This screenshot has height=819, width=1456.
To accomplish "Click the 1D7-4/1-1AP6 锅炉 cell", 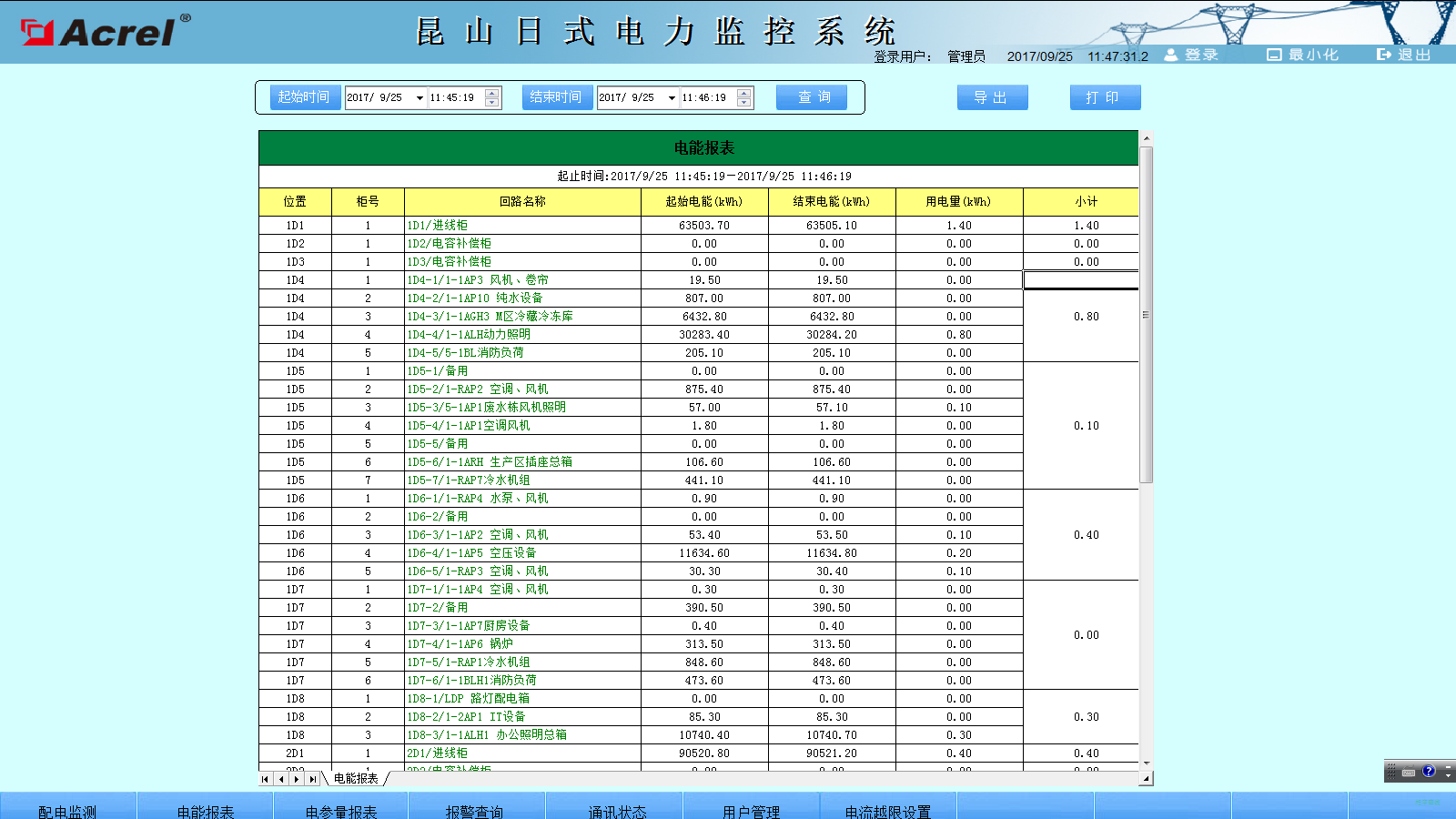I will [522, 644].
